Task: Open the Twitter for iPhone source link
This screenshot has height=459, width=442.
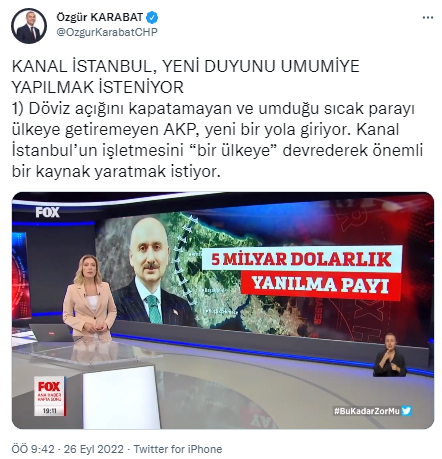Action: [x=178, y=449]
